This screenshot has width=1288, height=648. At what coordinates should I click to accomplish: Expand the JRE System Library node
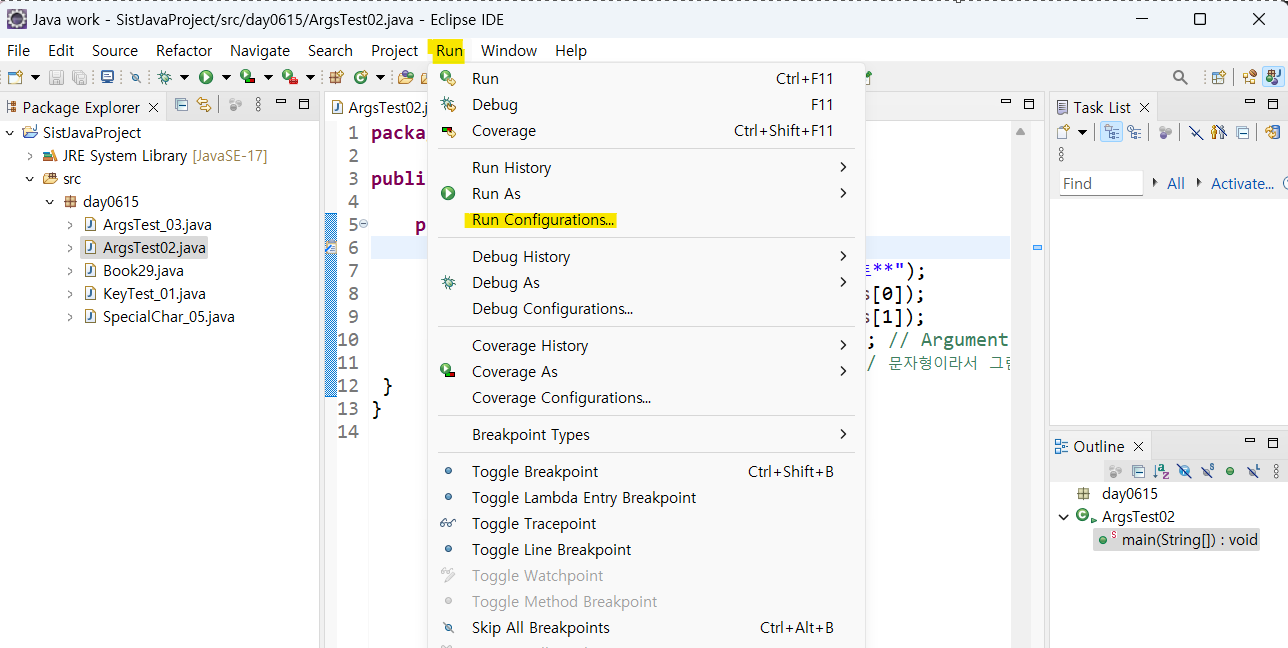[x=30, y=156]
